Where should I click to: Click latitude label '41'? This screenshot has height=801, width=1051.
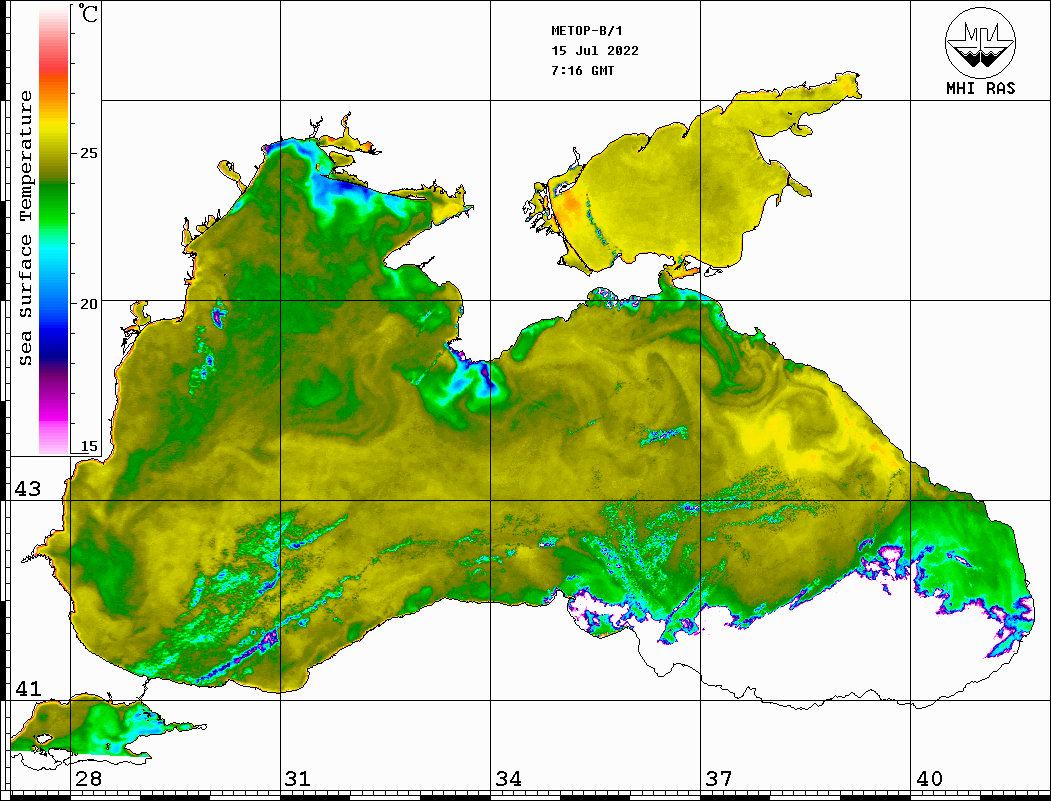pos(28,688)
